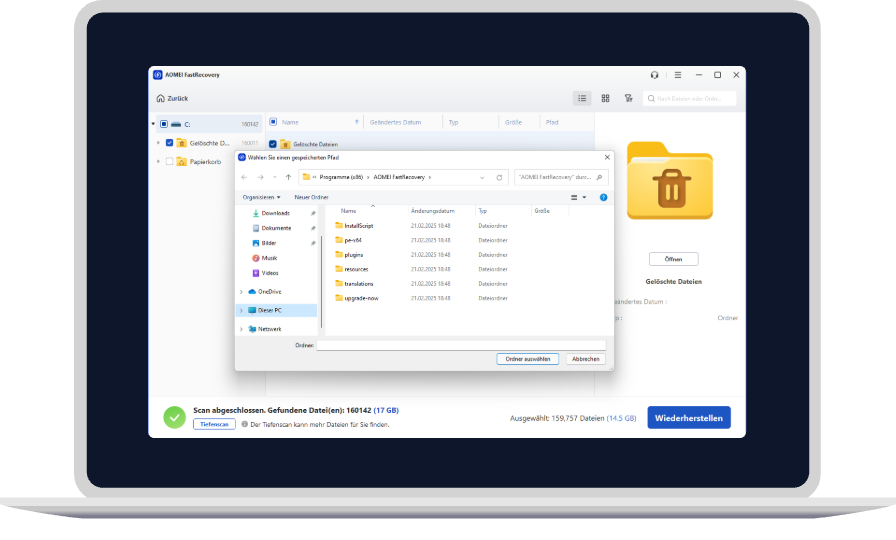Expand the Netzwerk tree node

241,329
